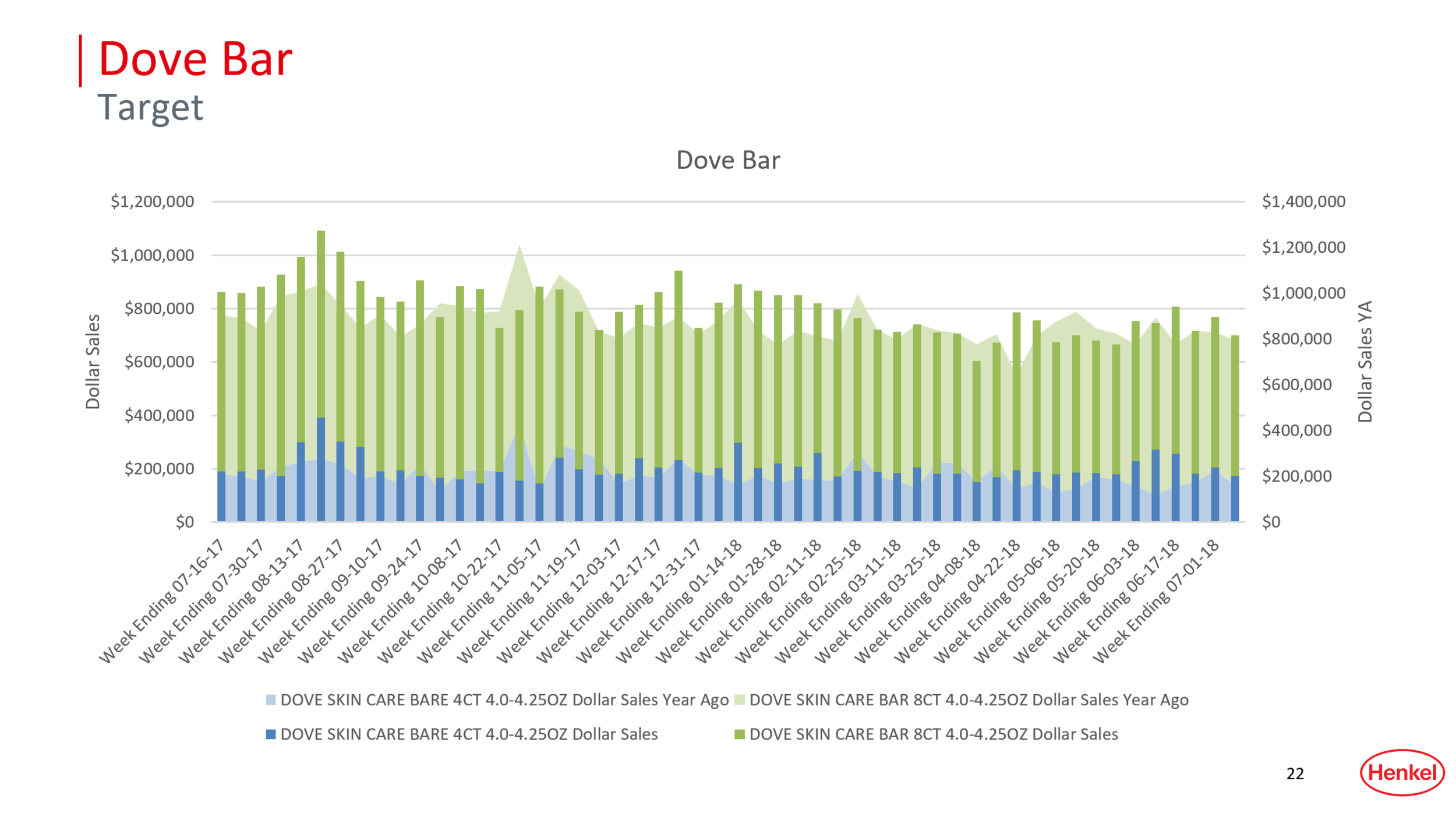Click the '4CT Dollar Sales' legend entry text

click(469, 734)
